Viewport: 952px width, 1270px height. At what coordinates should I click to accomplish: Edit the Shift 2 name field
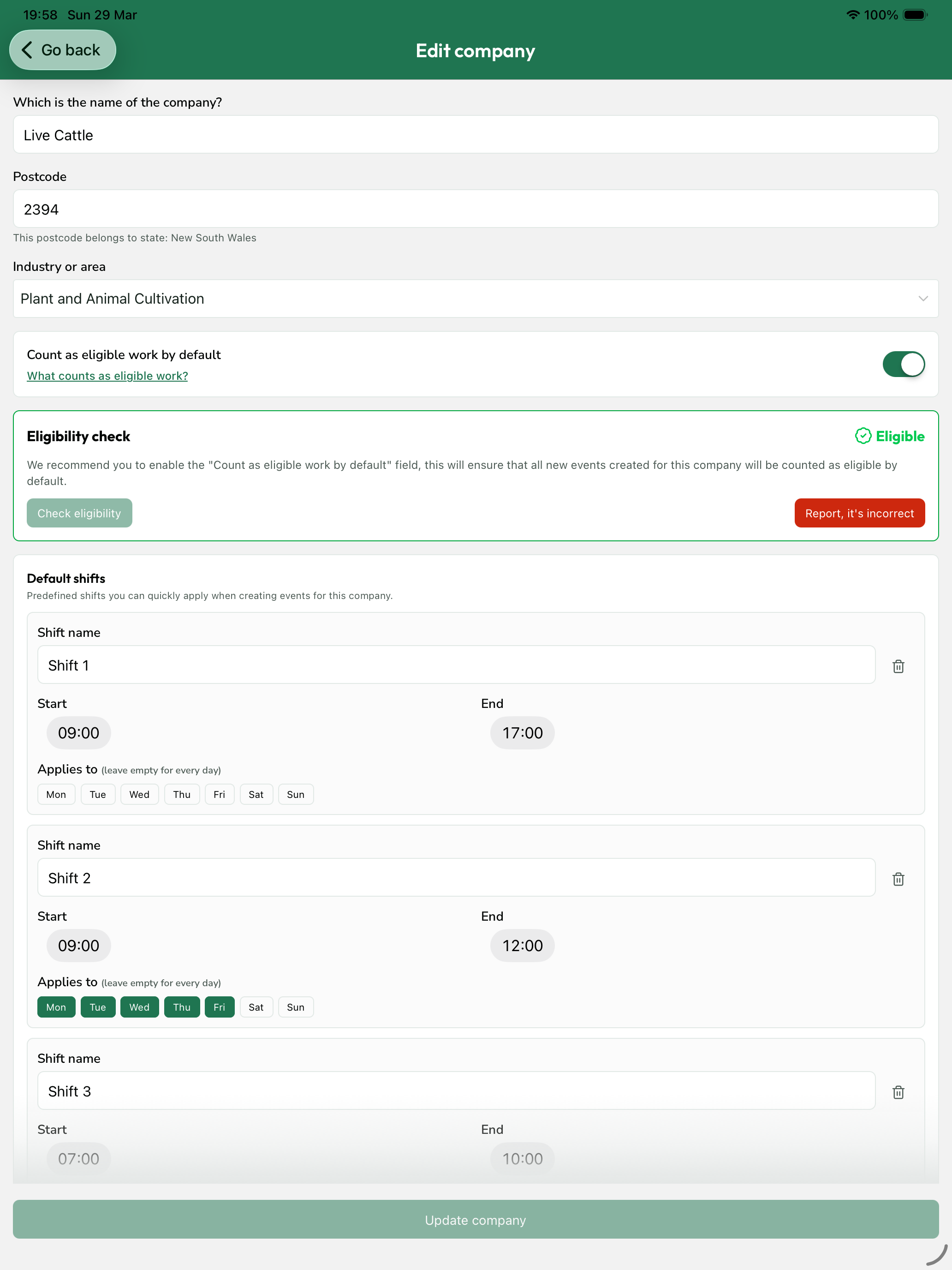tap(456, 878)
